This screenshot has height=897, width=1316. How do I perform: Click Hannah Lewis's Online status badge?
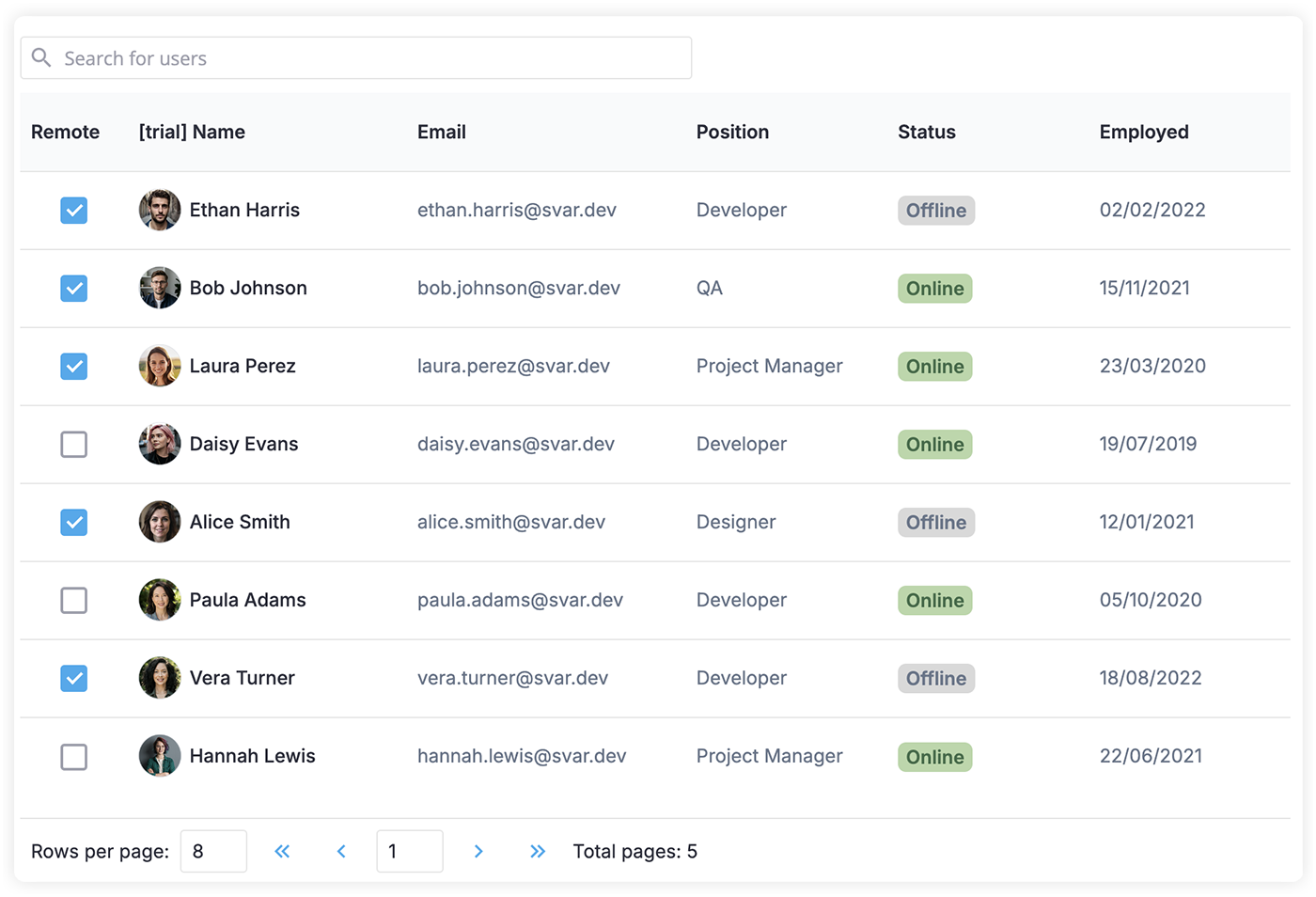pyautogui.click(x=935, y=757)
